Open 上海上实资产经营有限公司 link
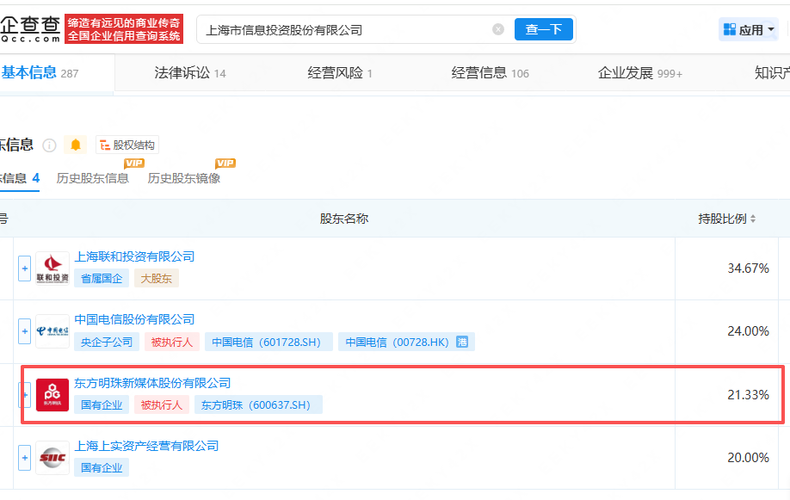 click(x=146, y=446)
